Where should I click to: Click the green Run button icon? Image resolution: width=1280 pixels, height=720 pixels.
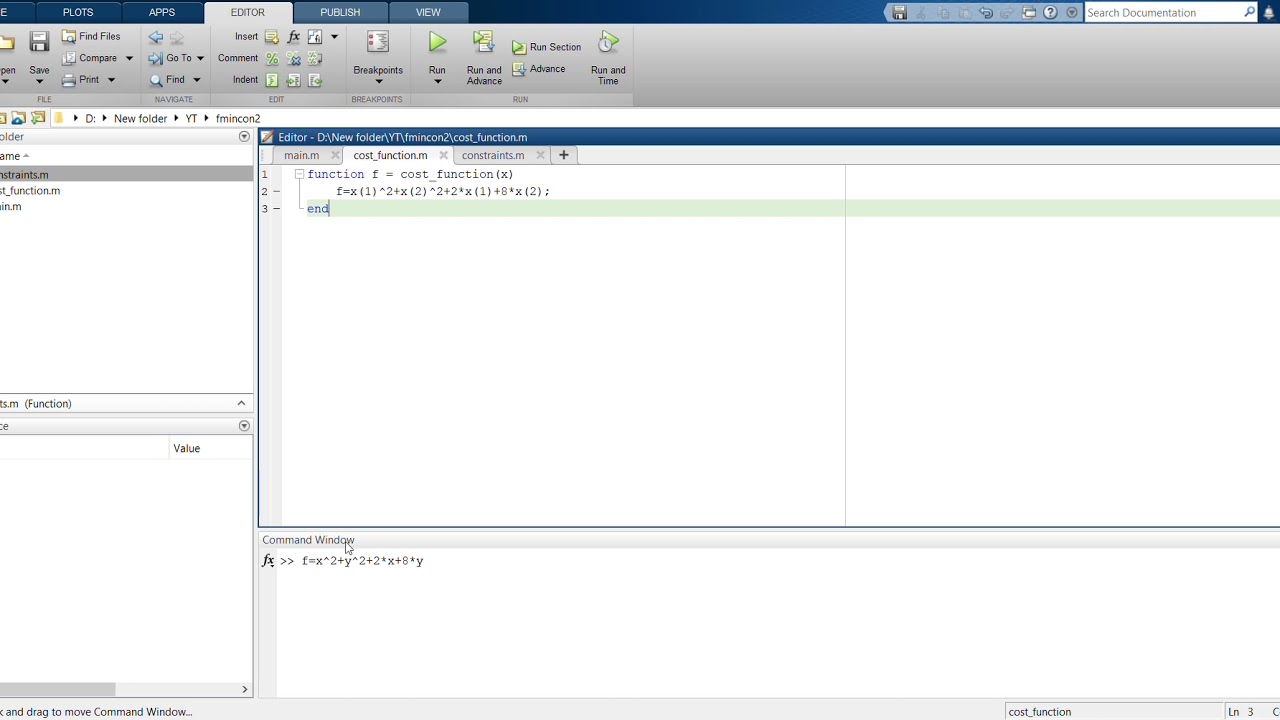pyautogui.click(x=437, y=42)
